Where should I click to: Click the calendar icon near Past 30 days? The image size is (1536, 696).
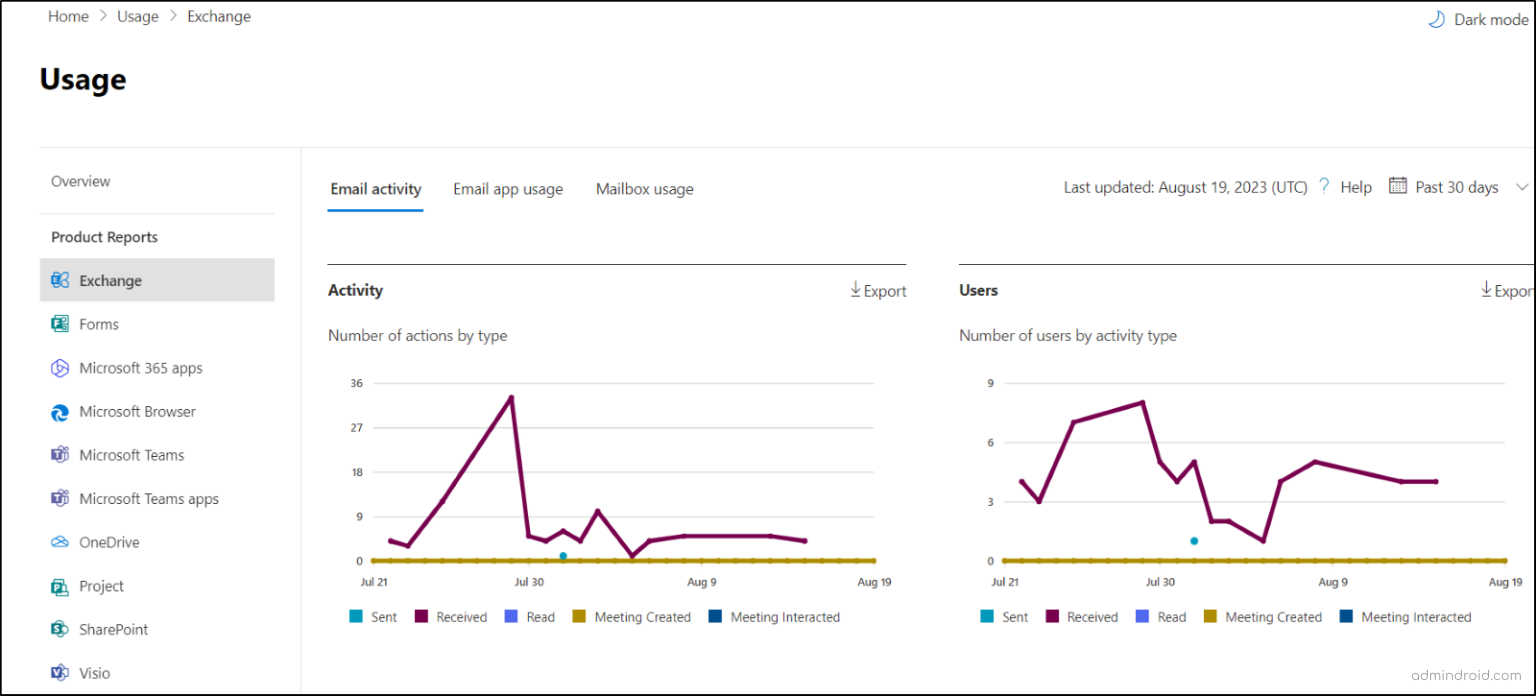pos(1398,186)
